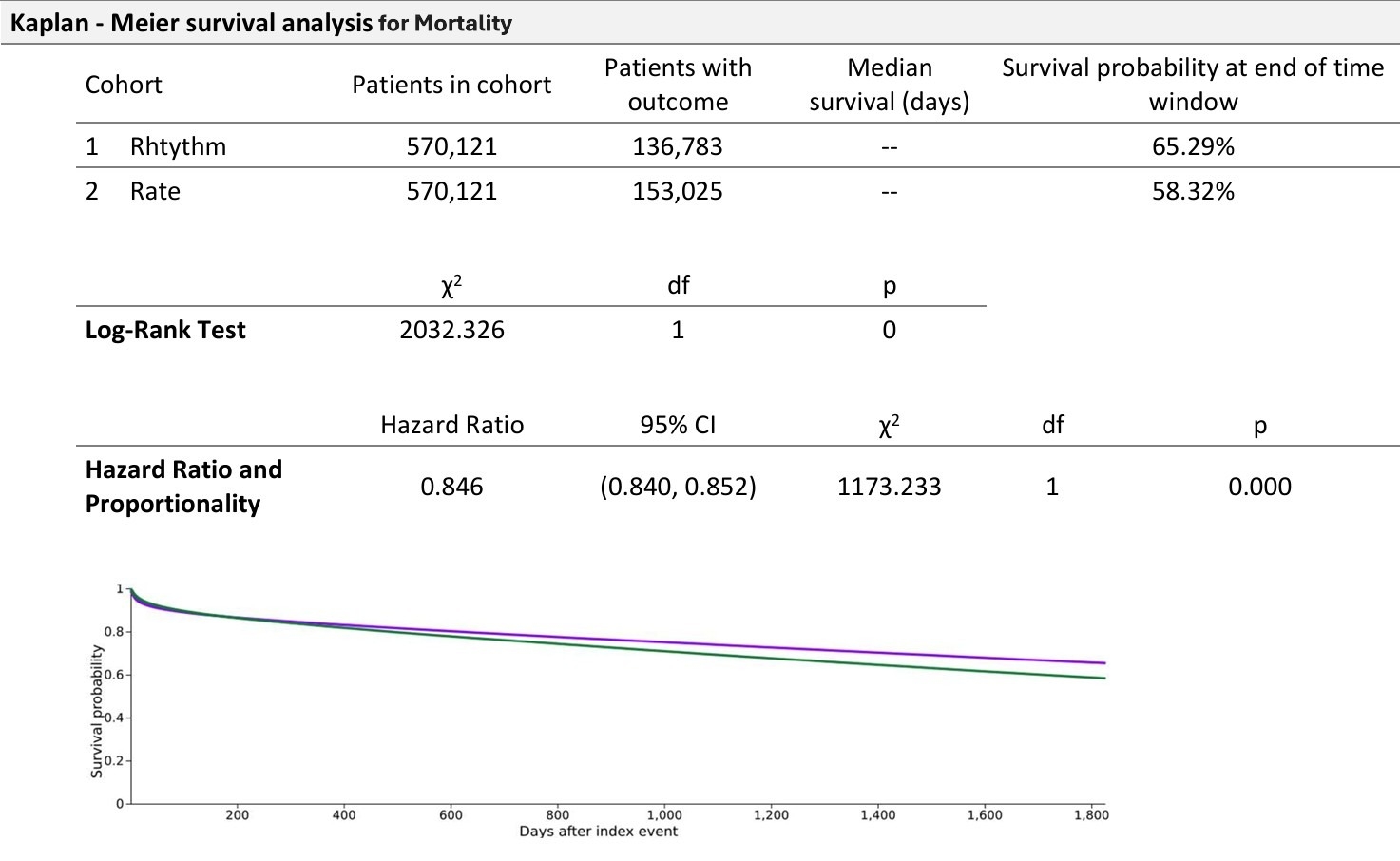
Task: Select the Cohort column header
Action: [x=124, y=85]
